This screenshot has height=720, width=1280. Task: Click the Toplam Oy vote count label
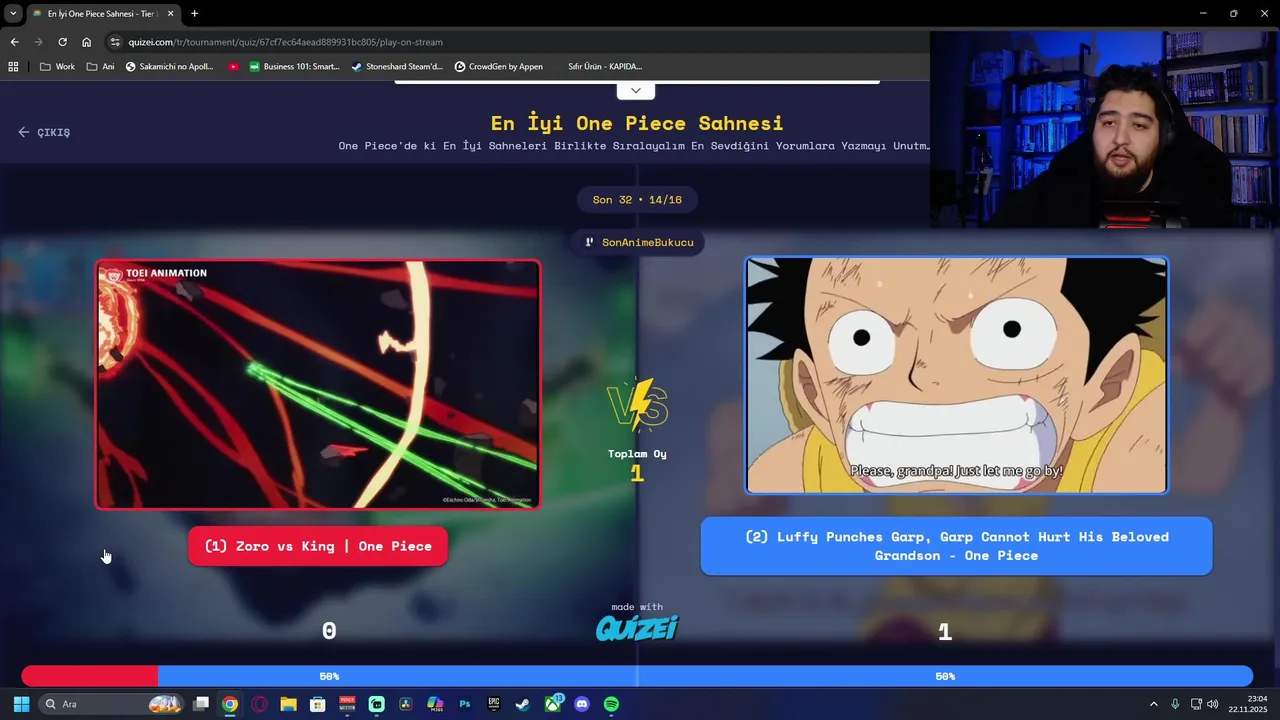637,454
